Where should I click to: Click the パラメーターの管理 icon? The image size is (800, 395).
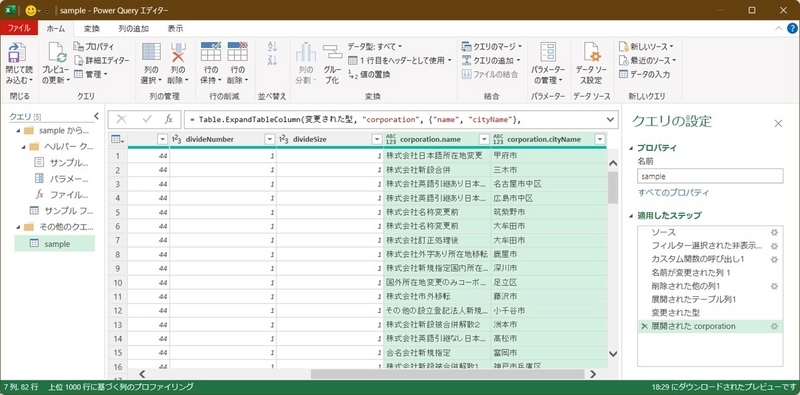pos(548,52)
